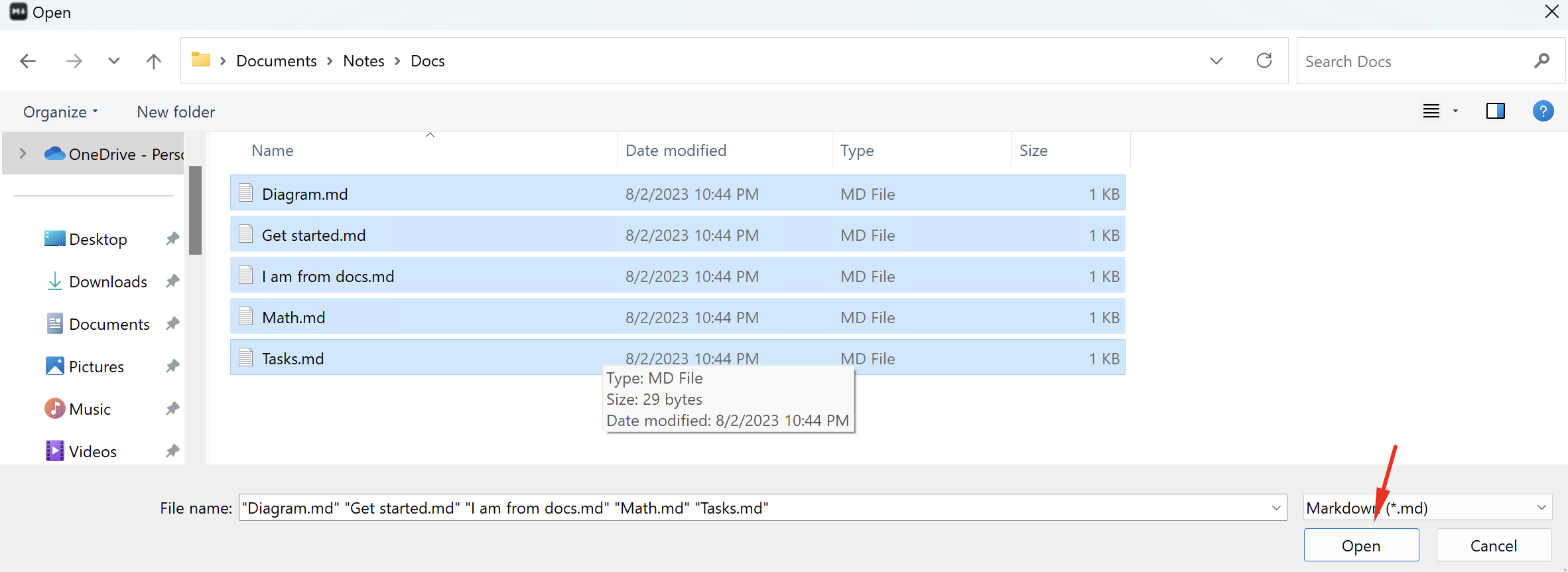
Task: Refresh the Docs folder listing
Action: pos(1264,61)
